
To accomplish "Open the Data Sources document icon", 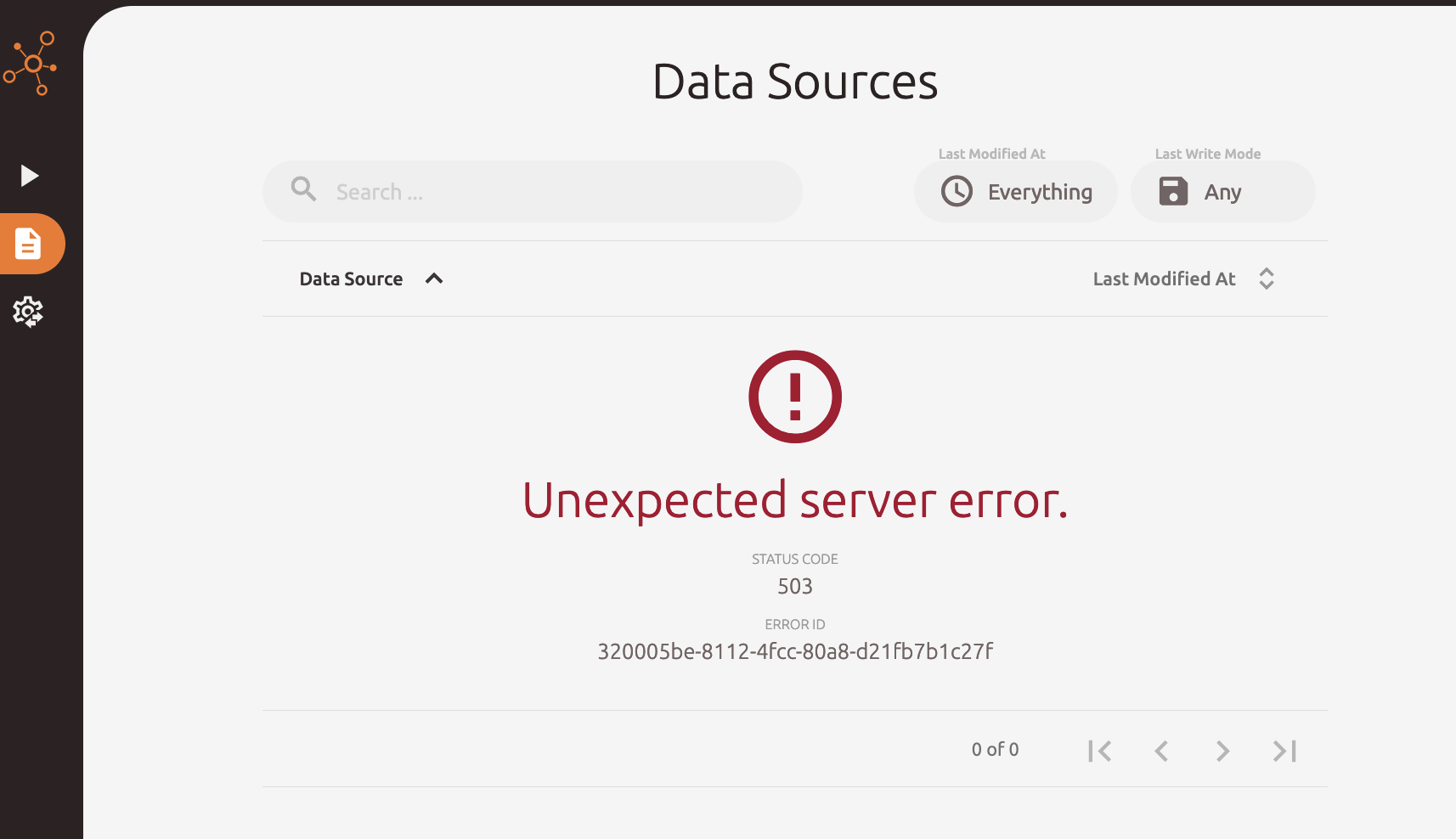I will (x=28, y=244).
